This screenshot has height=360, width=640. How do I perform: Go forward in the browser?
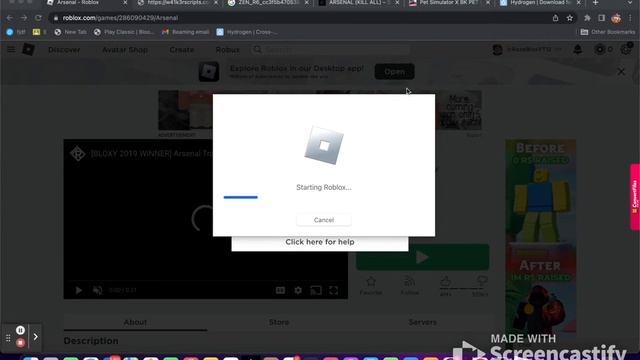point(24,18)
